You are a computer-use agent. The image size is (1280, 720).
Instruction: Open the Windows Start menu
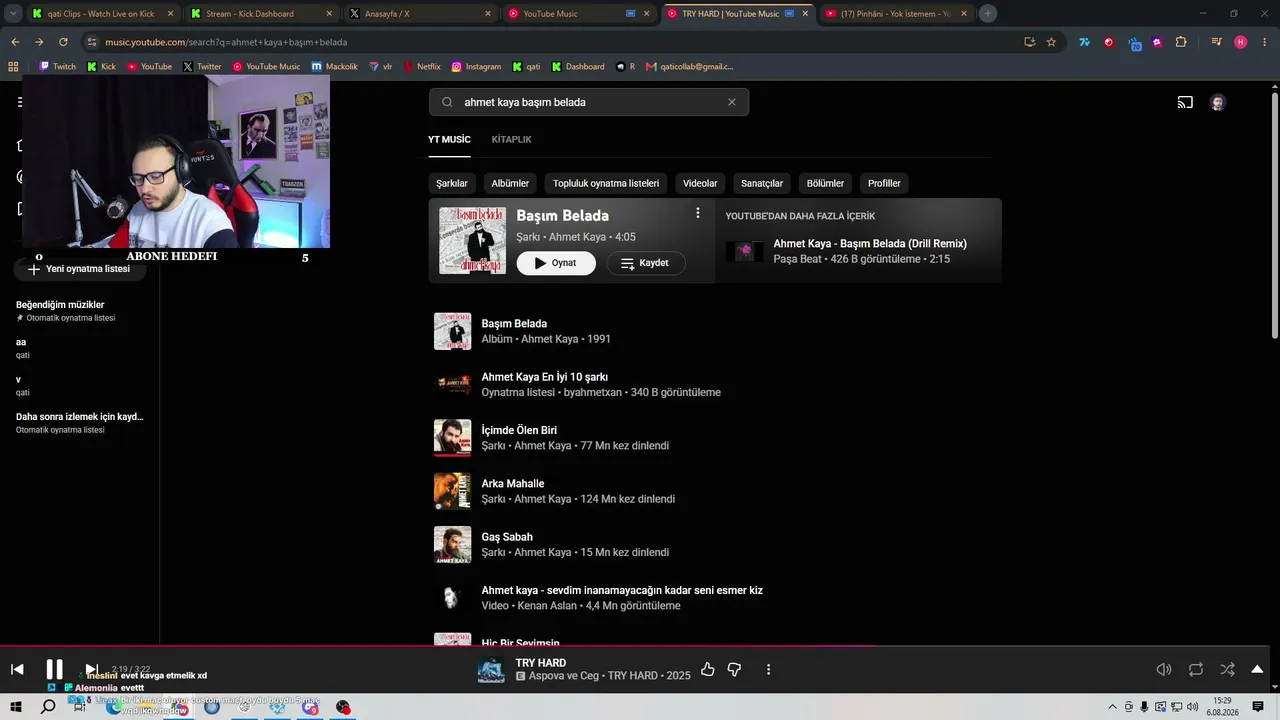pos(16,707)
